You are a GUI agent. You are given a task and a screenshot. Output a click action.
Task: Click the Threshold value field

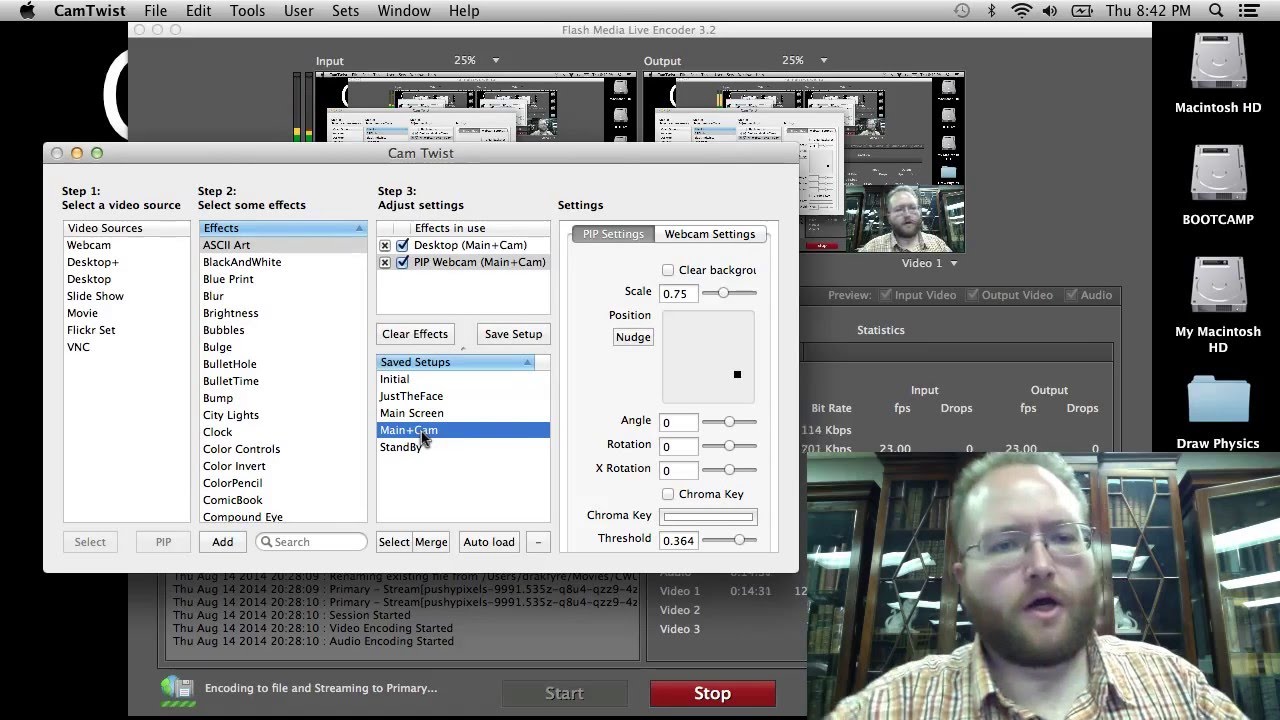click(678, 540)
